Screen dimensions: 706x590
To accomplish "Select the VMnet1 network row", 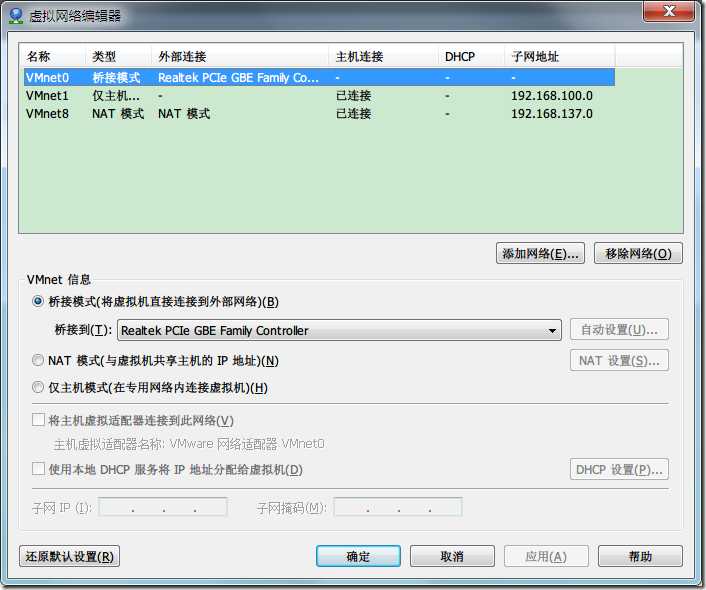I will point(319,95).
